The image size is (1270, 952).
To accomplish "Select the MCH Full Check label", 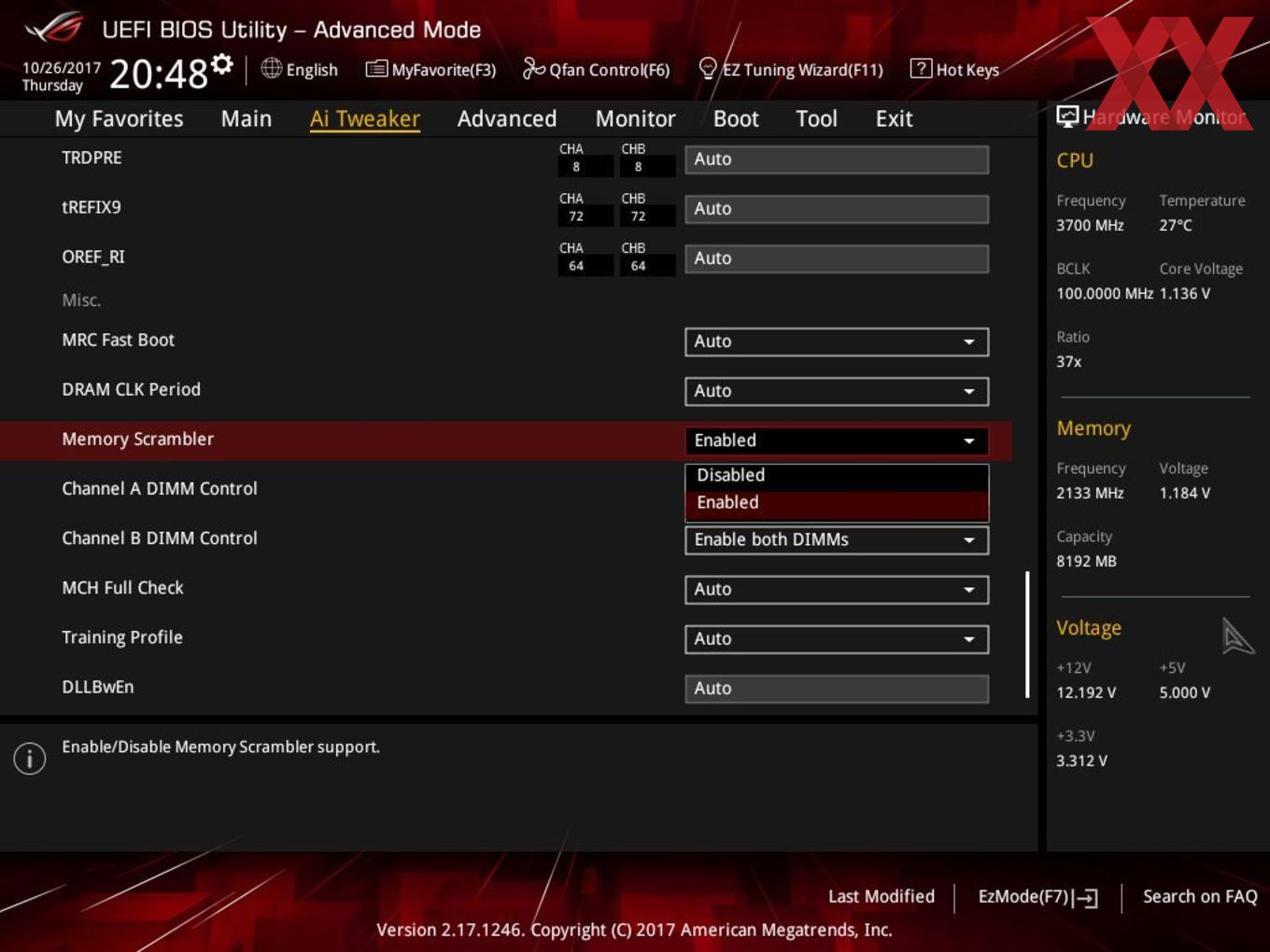I will [122, 587].
